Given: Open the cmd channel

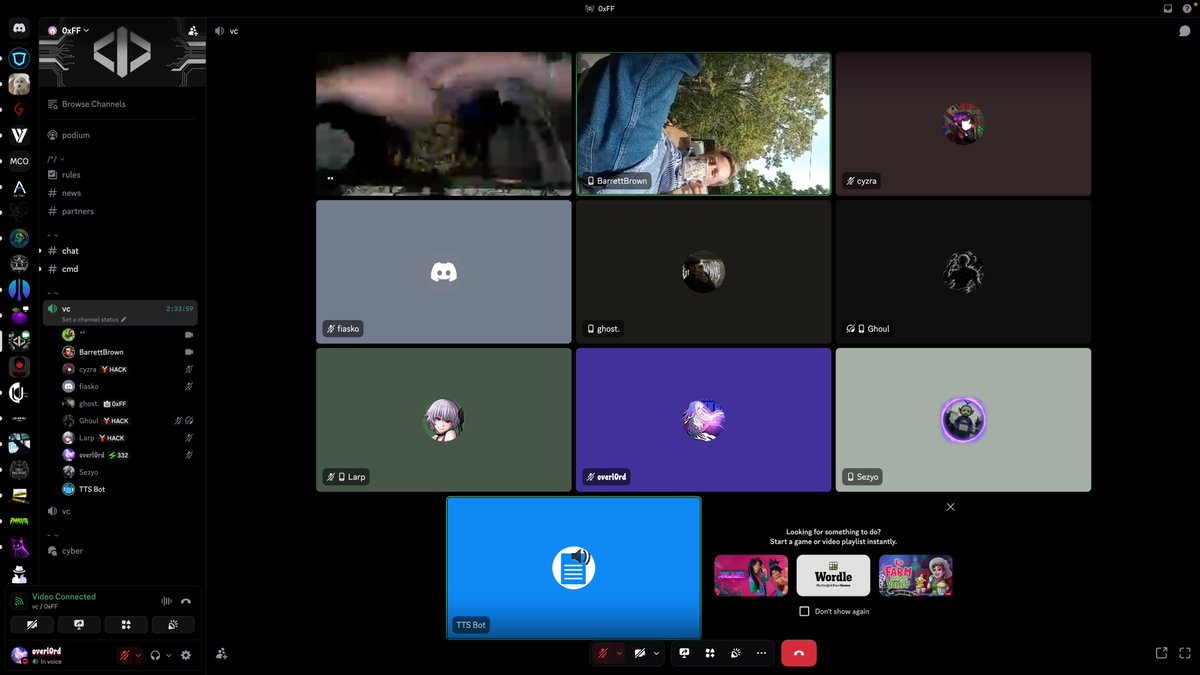Looking at the screenshot, I should click(x=120, y=269).
